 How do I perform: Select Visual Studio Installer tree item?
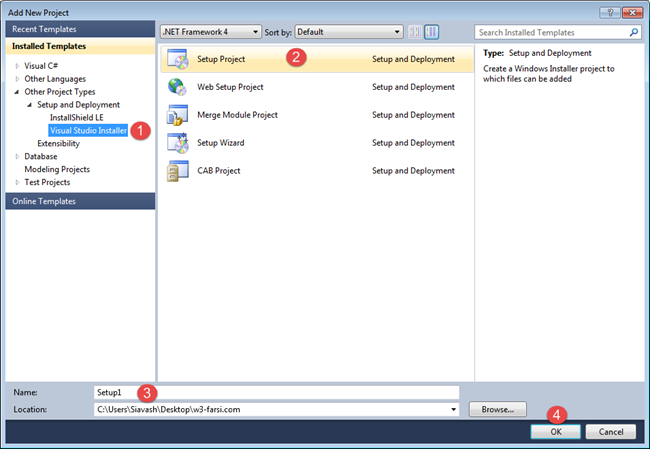point(88,131)
